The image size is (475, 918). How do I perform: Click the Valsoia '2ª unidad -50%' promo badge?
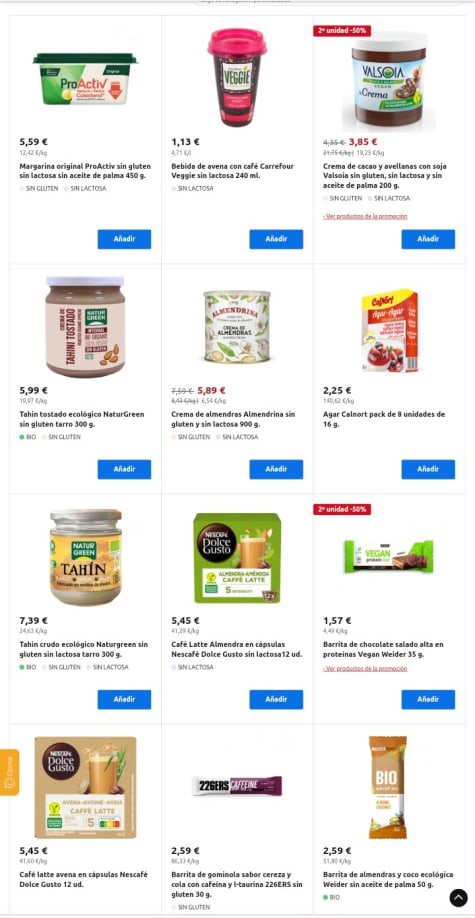coord(342,30)
